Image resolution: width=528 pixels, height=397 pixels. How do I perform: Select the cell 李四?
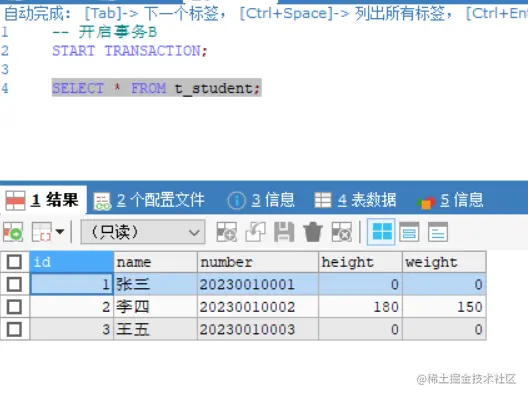click(x=156, y=307)
